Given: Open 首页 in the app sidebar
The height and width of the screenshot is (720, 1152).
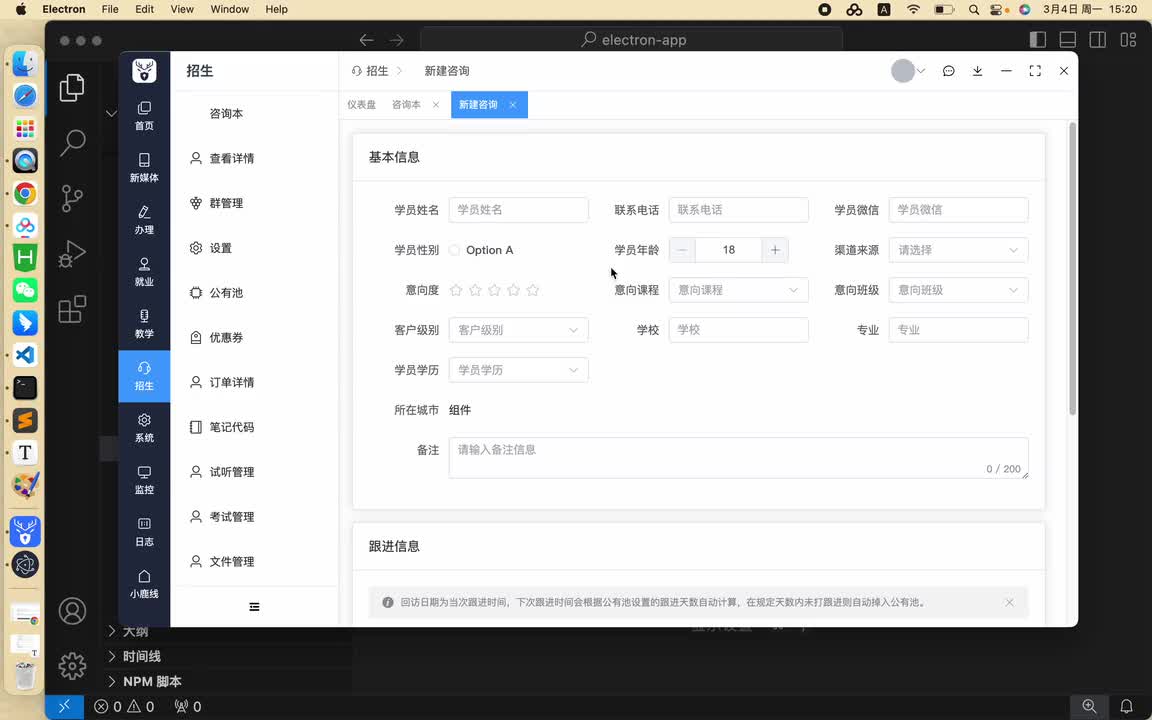Looking at the screenshot, I should tap(144, 116).
